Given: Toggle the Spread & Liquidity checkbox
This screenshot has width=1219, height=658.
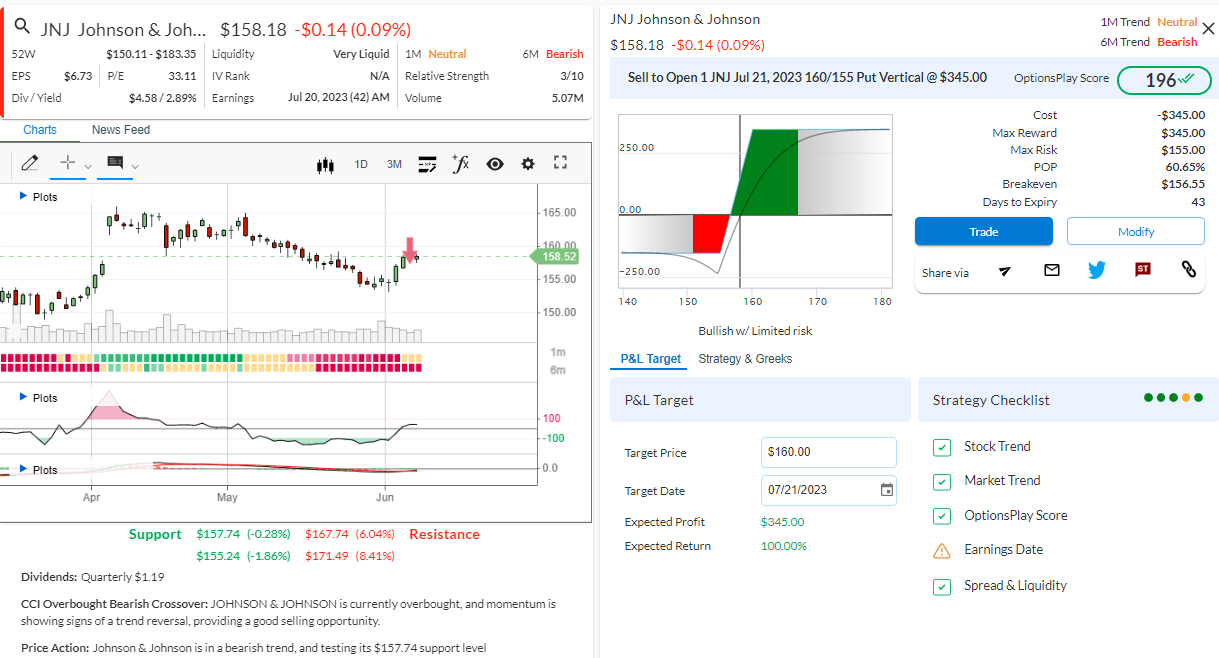Looking at the screenshot, I should 942,586.
